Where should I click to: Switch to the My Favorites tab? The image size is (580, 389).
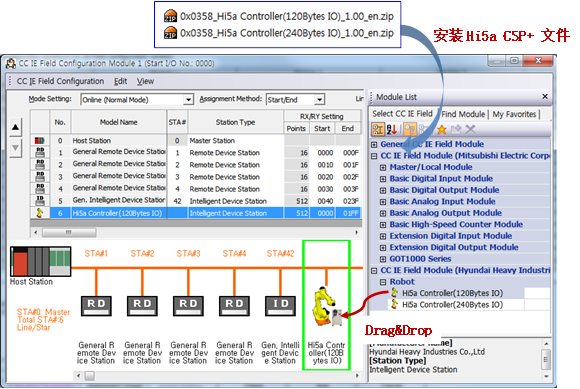click(x=514, y=114)
